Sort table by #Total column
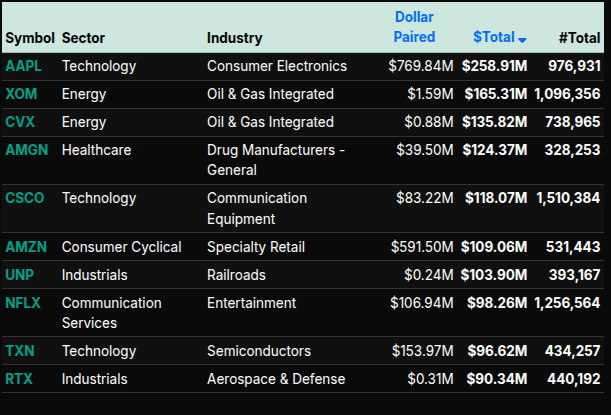 (579, 38)
